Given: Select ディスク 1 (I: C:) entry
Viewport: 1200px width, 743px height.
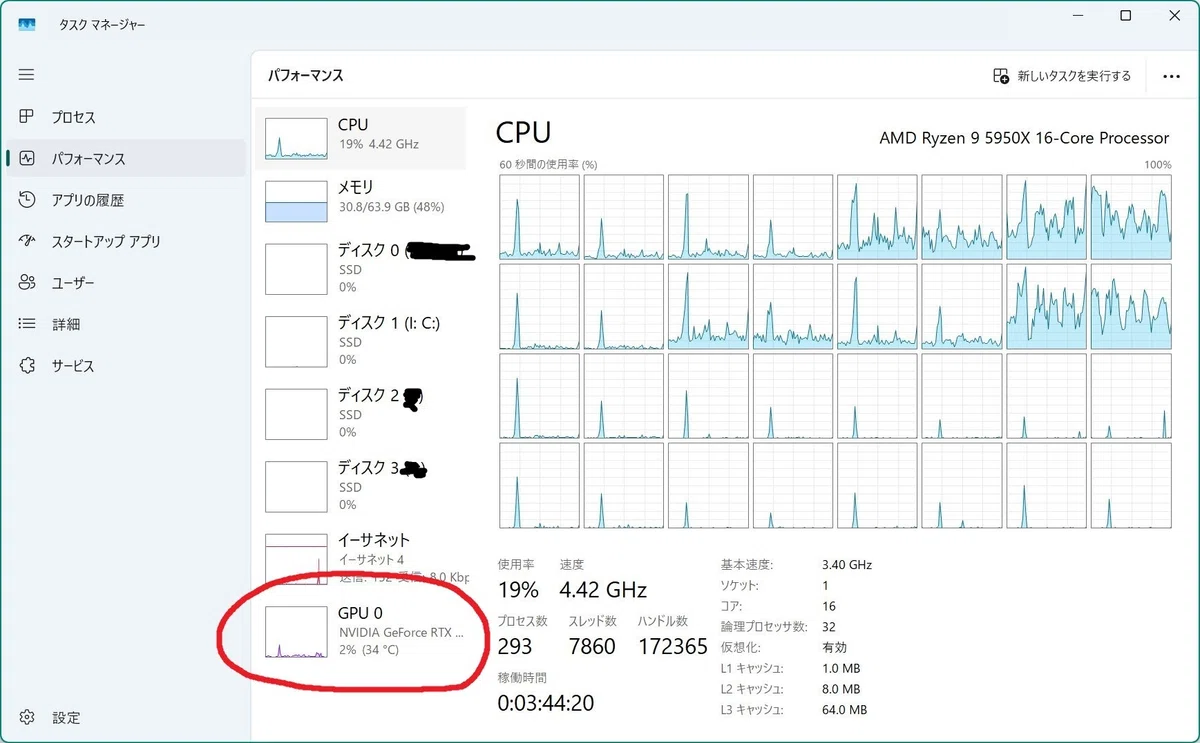Looking at the screenshot, I should (361, 341).
